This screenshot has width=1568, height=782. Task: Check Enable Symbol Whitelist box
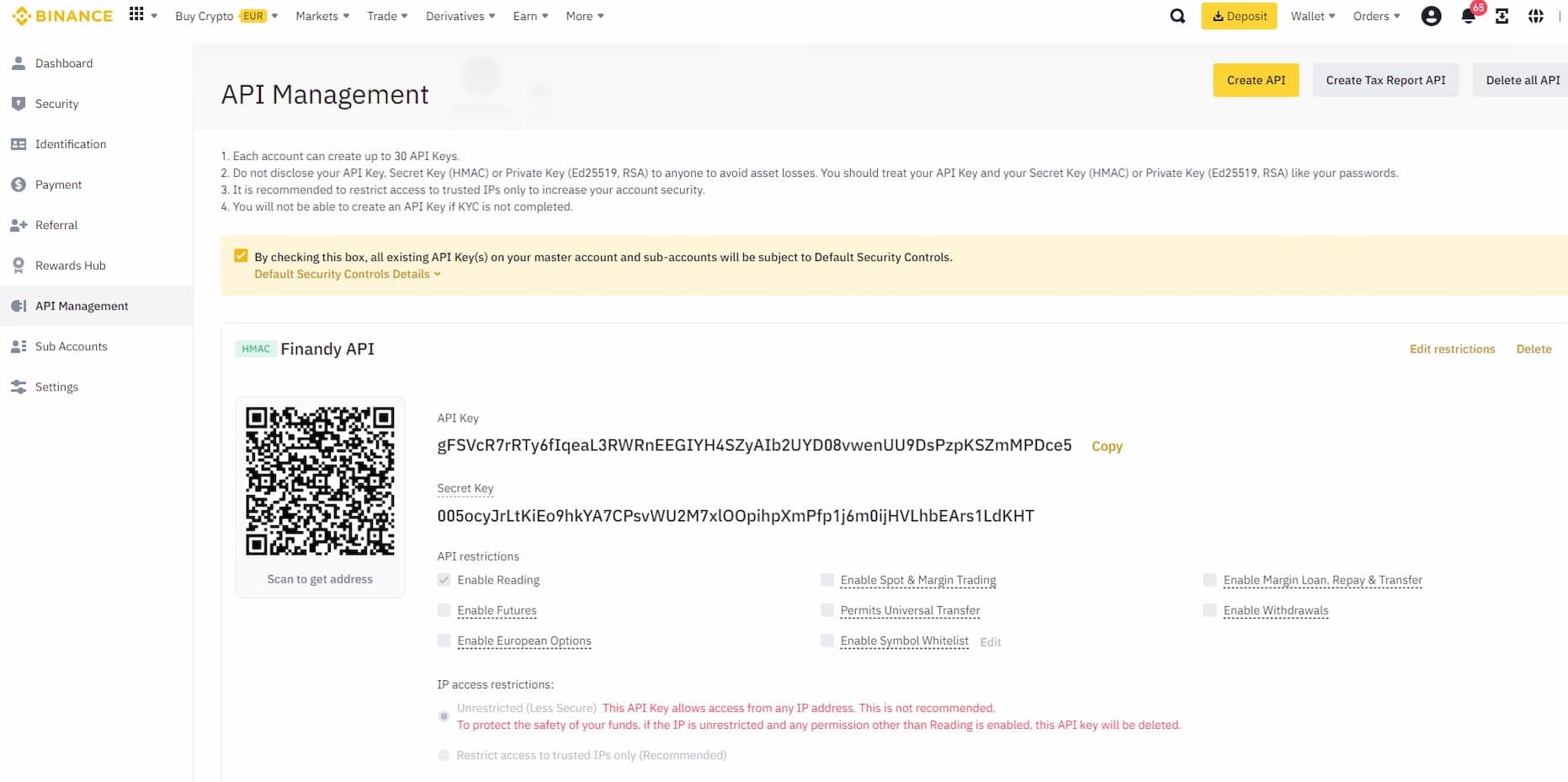tap(827, 641)
